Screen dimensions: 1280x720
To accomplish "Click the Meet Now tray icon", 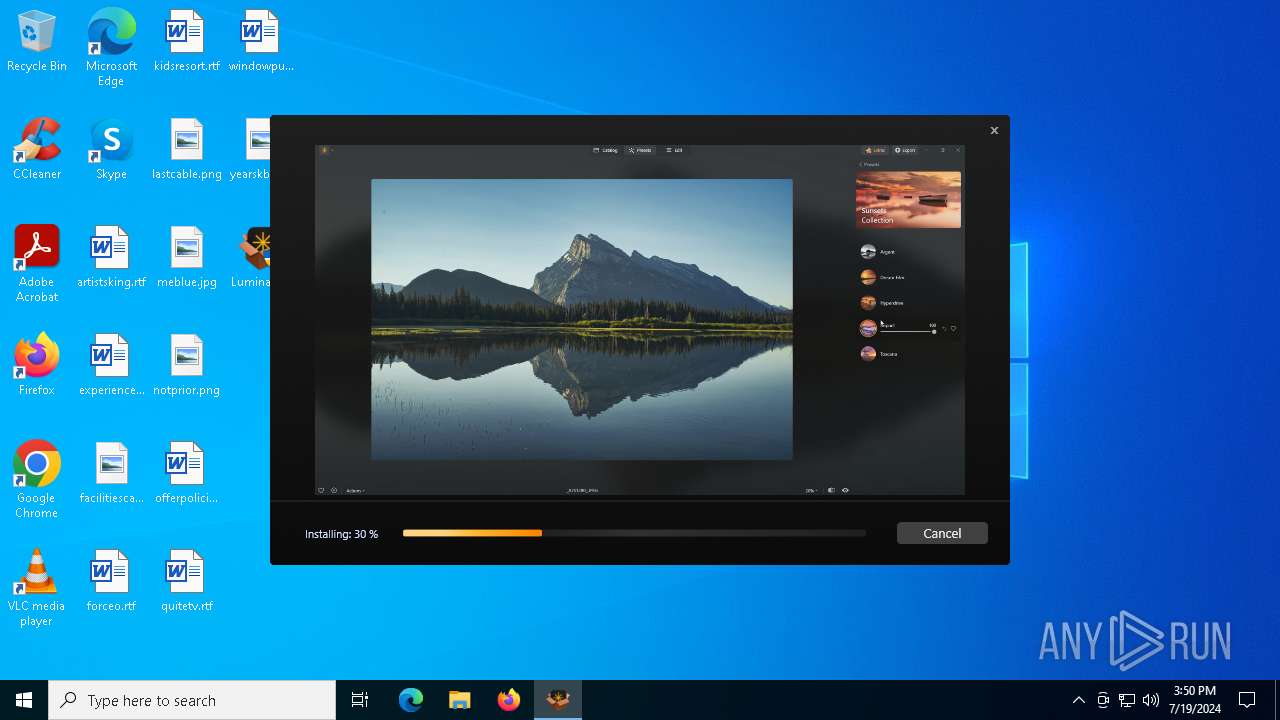I will 1103,700.
